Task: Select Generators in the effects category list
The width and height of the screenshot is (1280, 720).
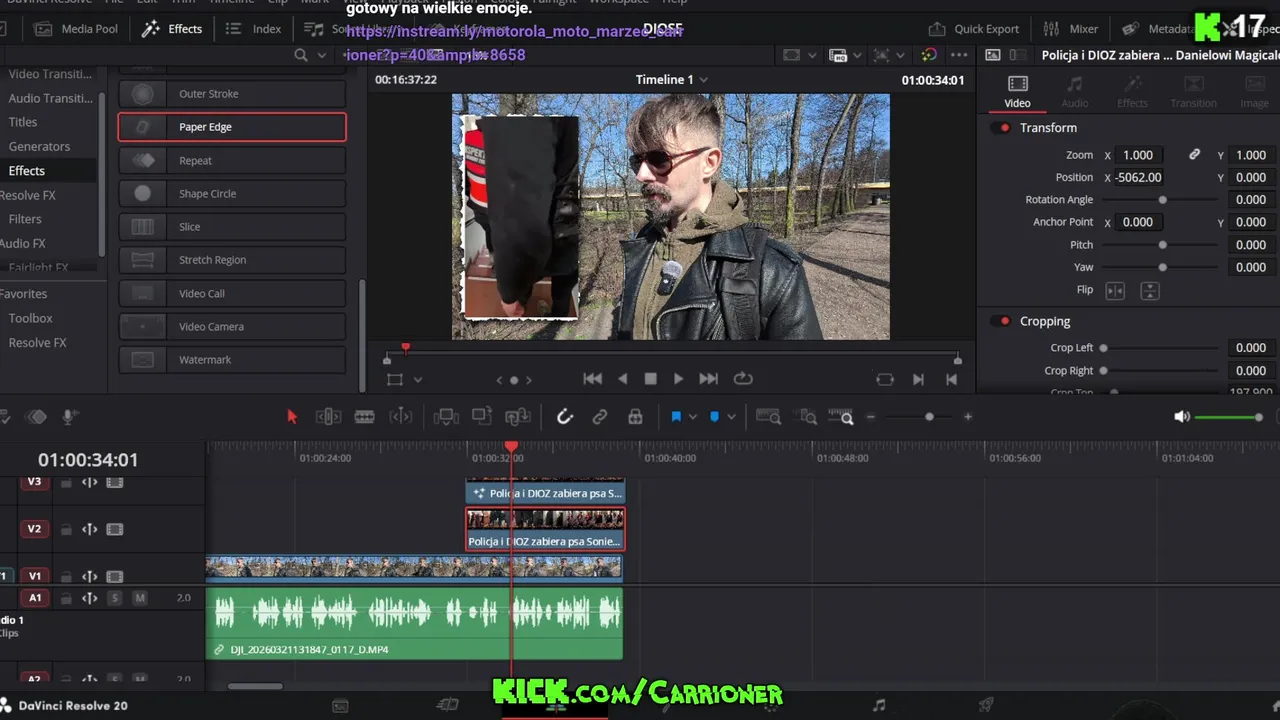Action: 39,146
